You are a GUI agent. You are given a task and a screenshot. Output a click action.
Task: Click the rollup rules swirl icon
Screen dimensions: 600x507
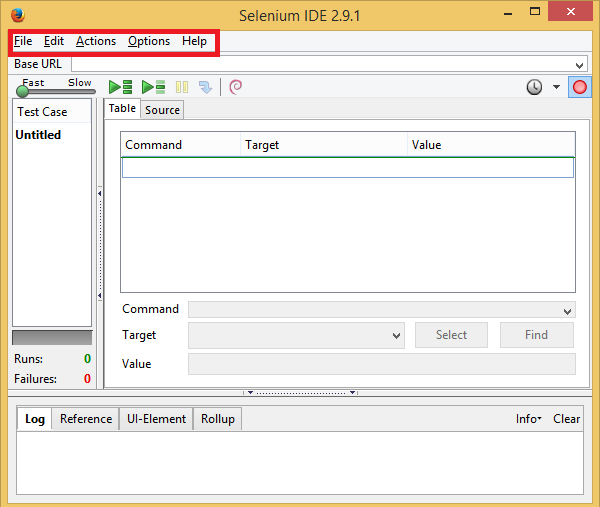click(x=236, y=87)
